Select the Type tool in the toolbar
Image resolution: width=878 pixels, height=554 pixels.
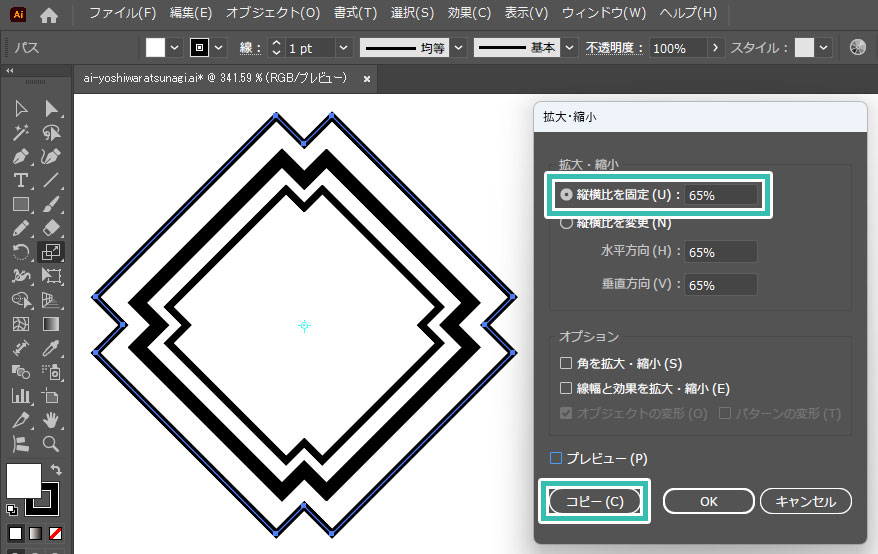coord(20,180)
